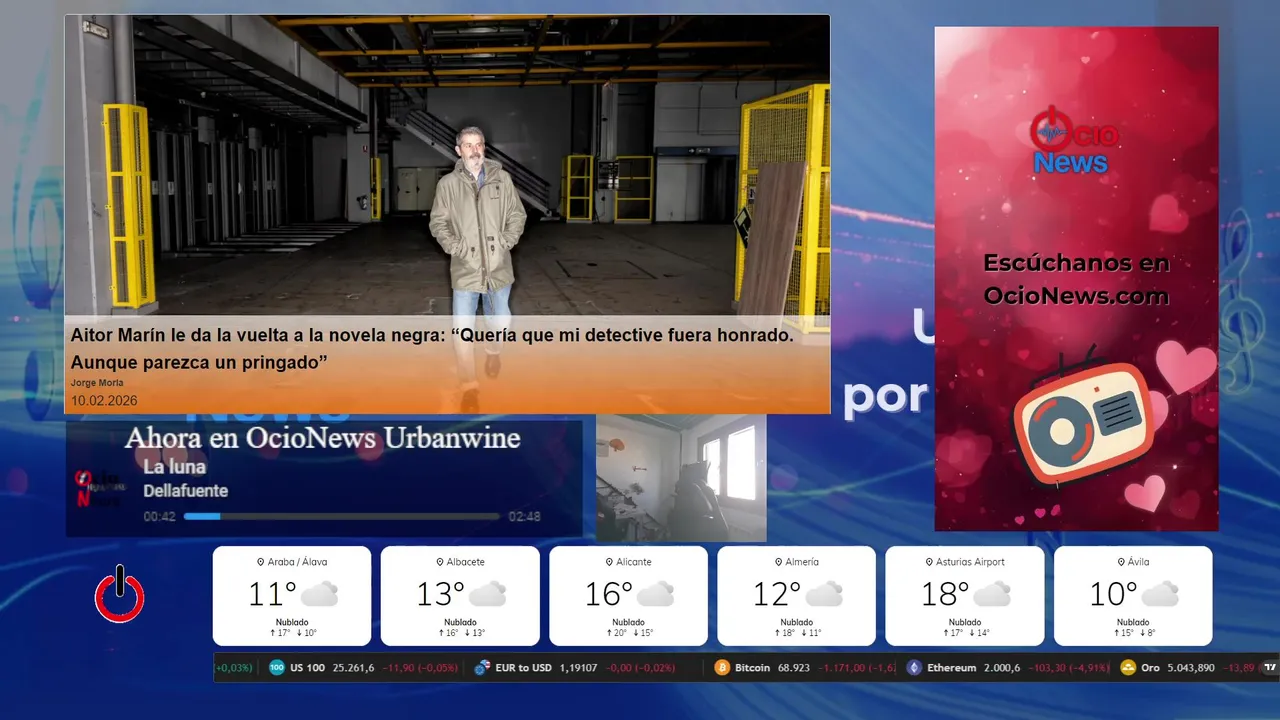Open the Aitor Marín news headline
This screenshot has width=1280, height=720.
[x=432, y=349]
